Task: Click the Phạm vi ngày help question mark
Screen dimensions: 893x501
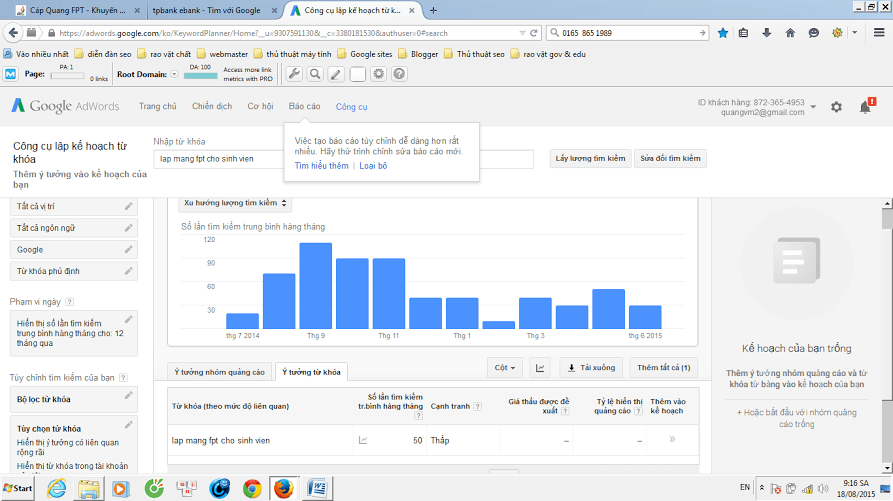Action: click(x=69, y=302)
